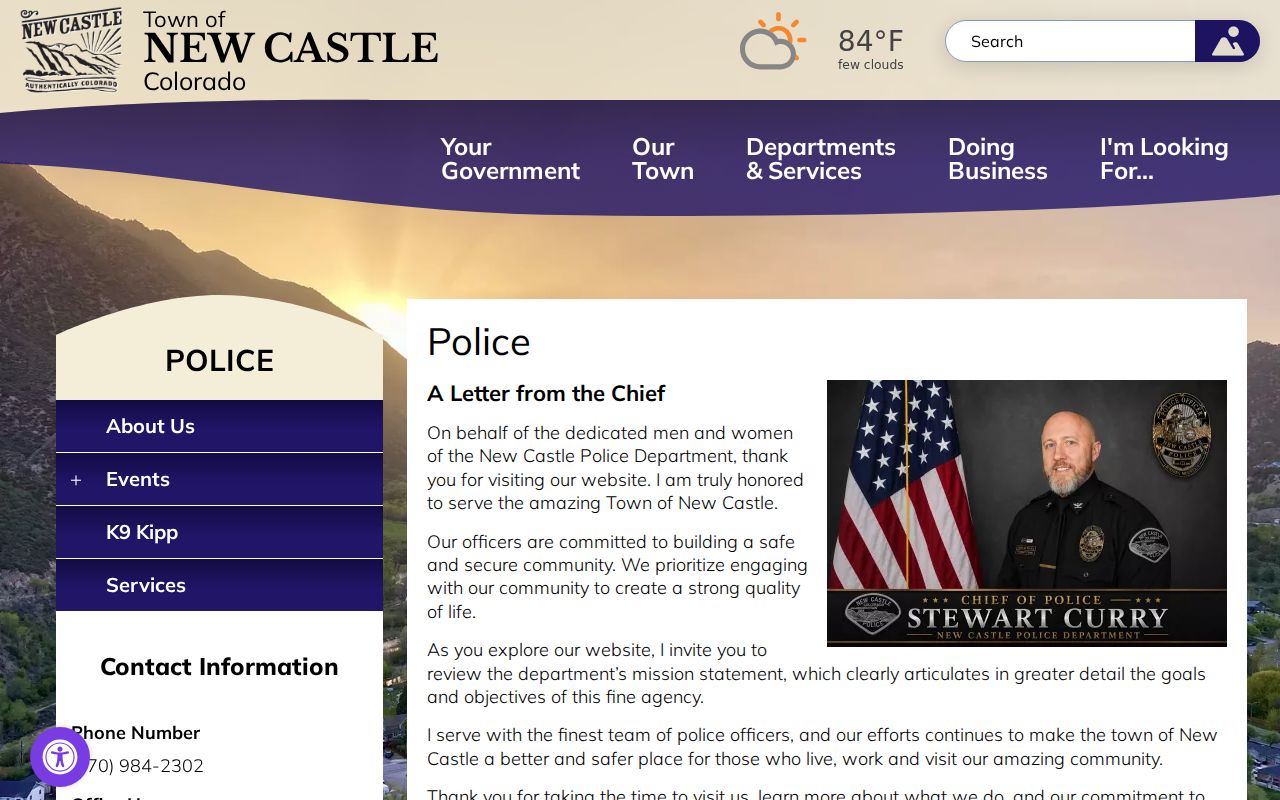Image resolution: width=1280 pixels, height=800 pixels.
Task: Click the 84°F temperature reading
Action: click(x=870, y=41)
